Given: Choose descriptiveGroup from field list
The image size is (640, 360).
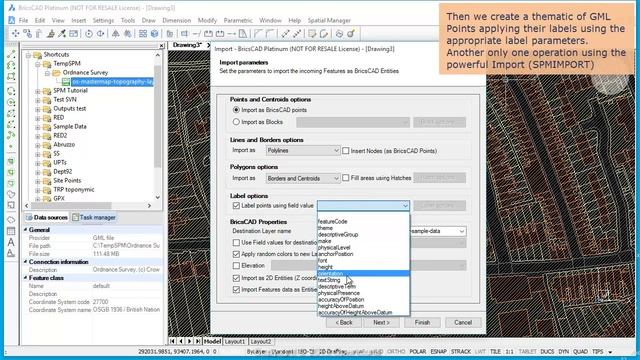Looking at the screenshot, I should (x=338, y=235).
